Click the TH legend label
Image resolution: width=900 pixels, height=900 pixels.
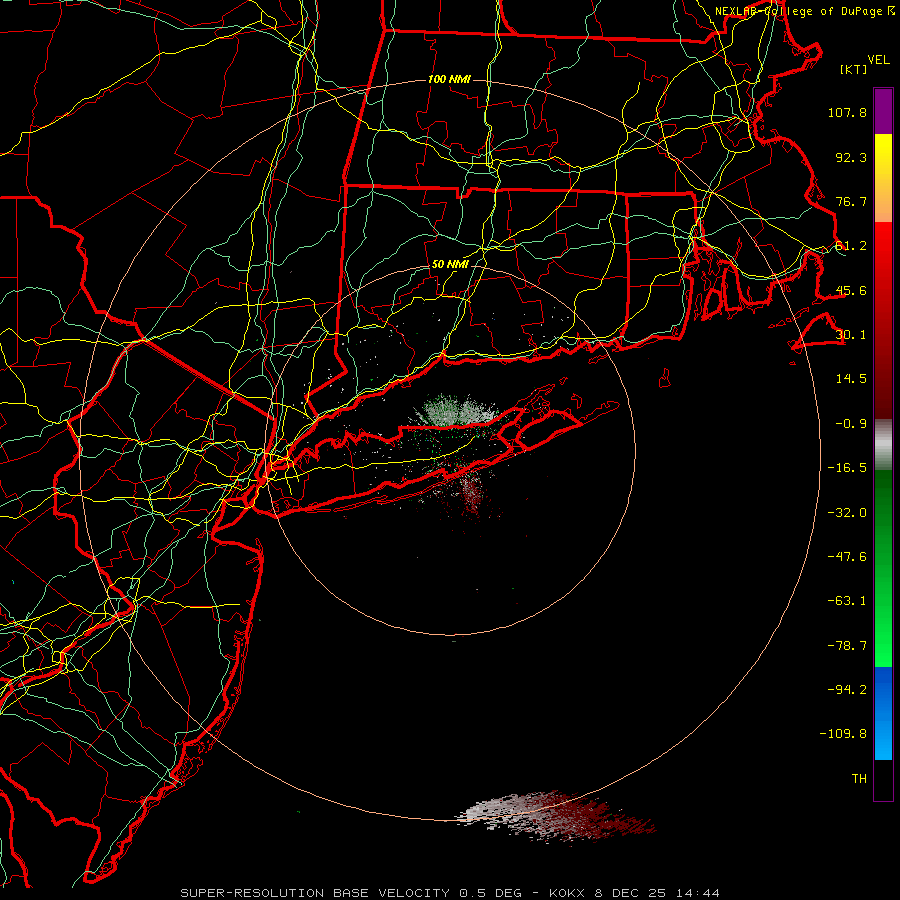coord(859,779)
